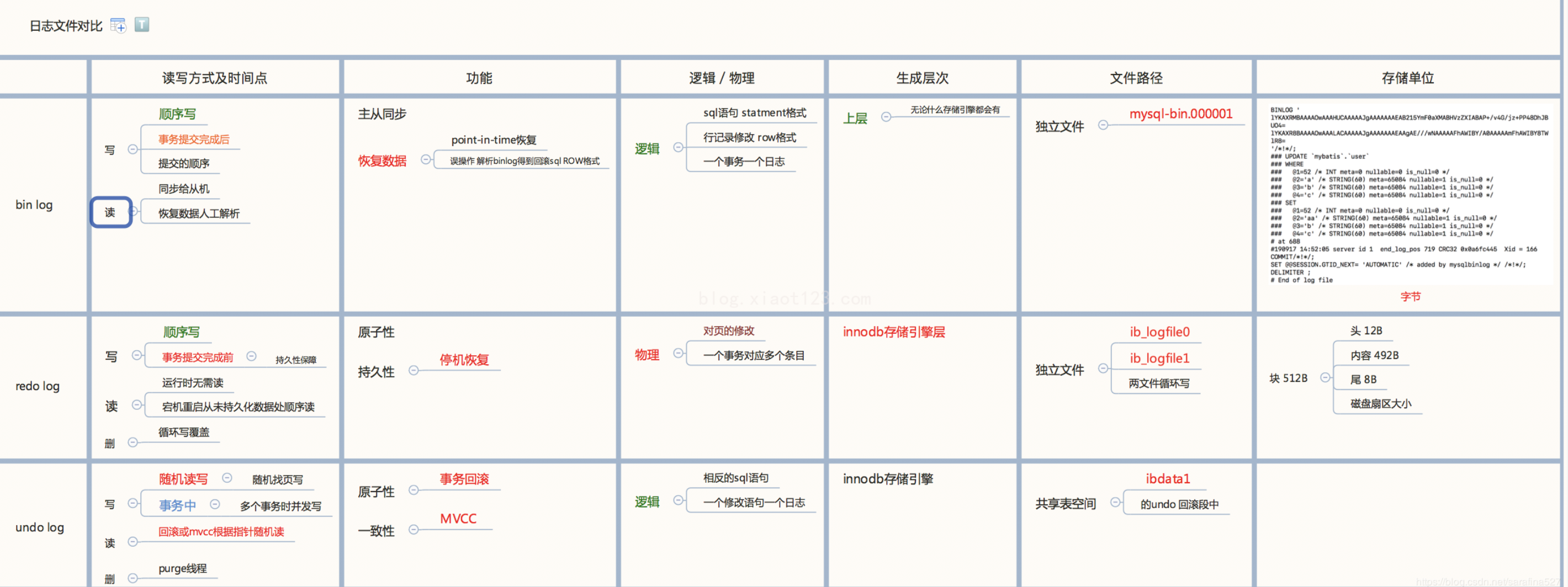
Task: Select the 多个事务时并发写 node
Action: [x=280, y=506]
